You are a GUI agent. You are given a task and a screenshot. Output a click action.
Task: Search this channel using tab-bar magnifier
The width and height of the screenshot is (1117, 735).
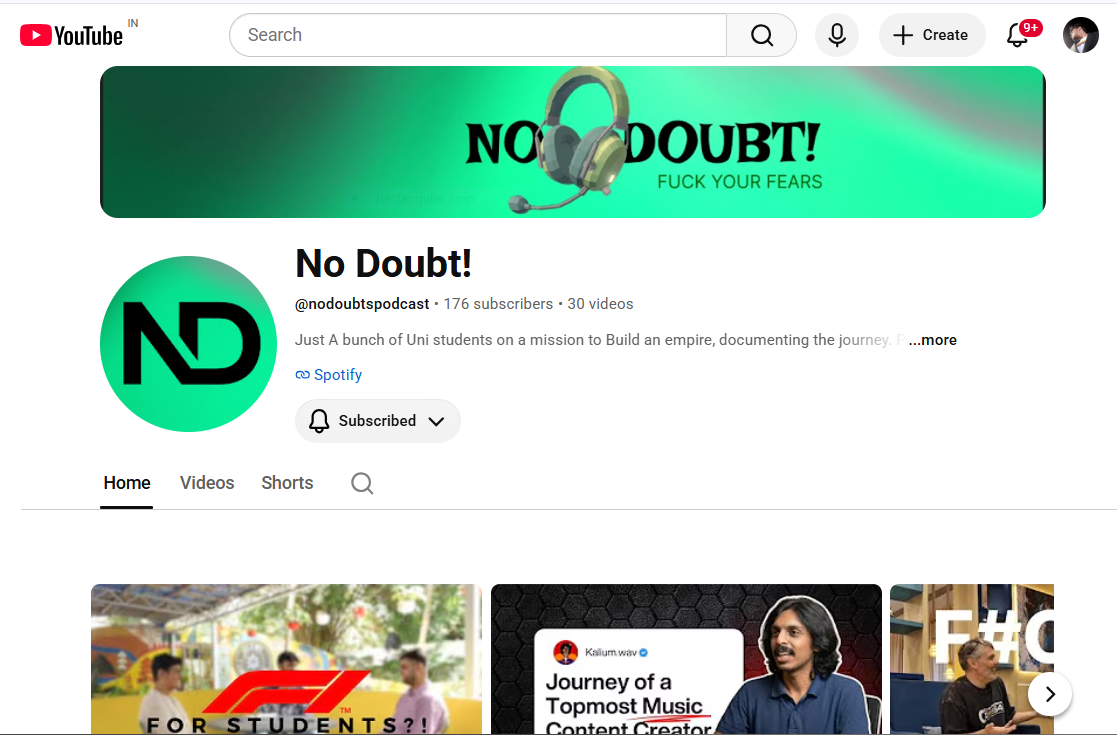tap(362, 483)
